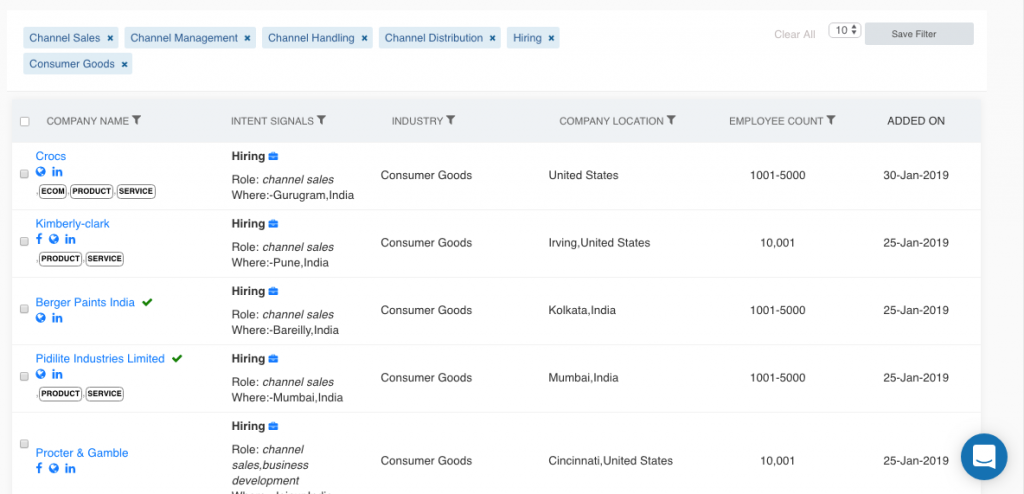Viewport: 1024px width, 494px height.
Task: Click the Hiring briefcase icon for Procter & Gamble
Action: click(x=274, y=426)
